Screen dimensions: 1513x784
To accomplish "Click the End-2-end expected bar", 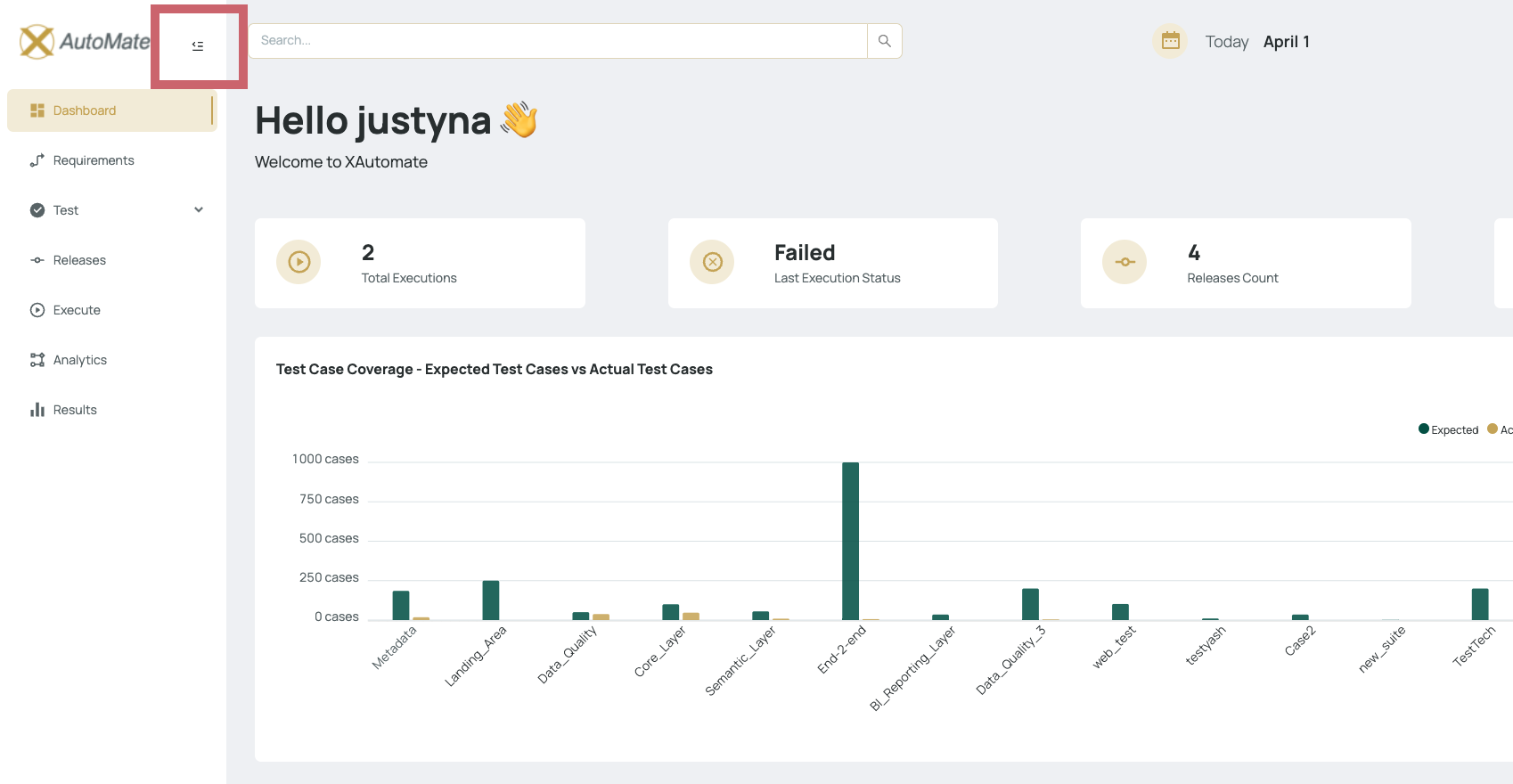I will click(x=850, y=541).
